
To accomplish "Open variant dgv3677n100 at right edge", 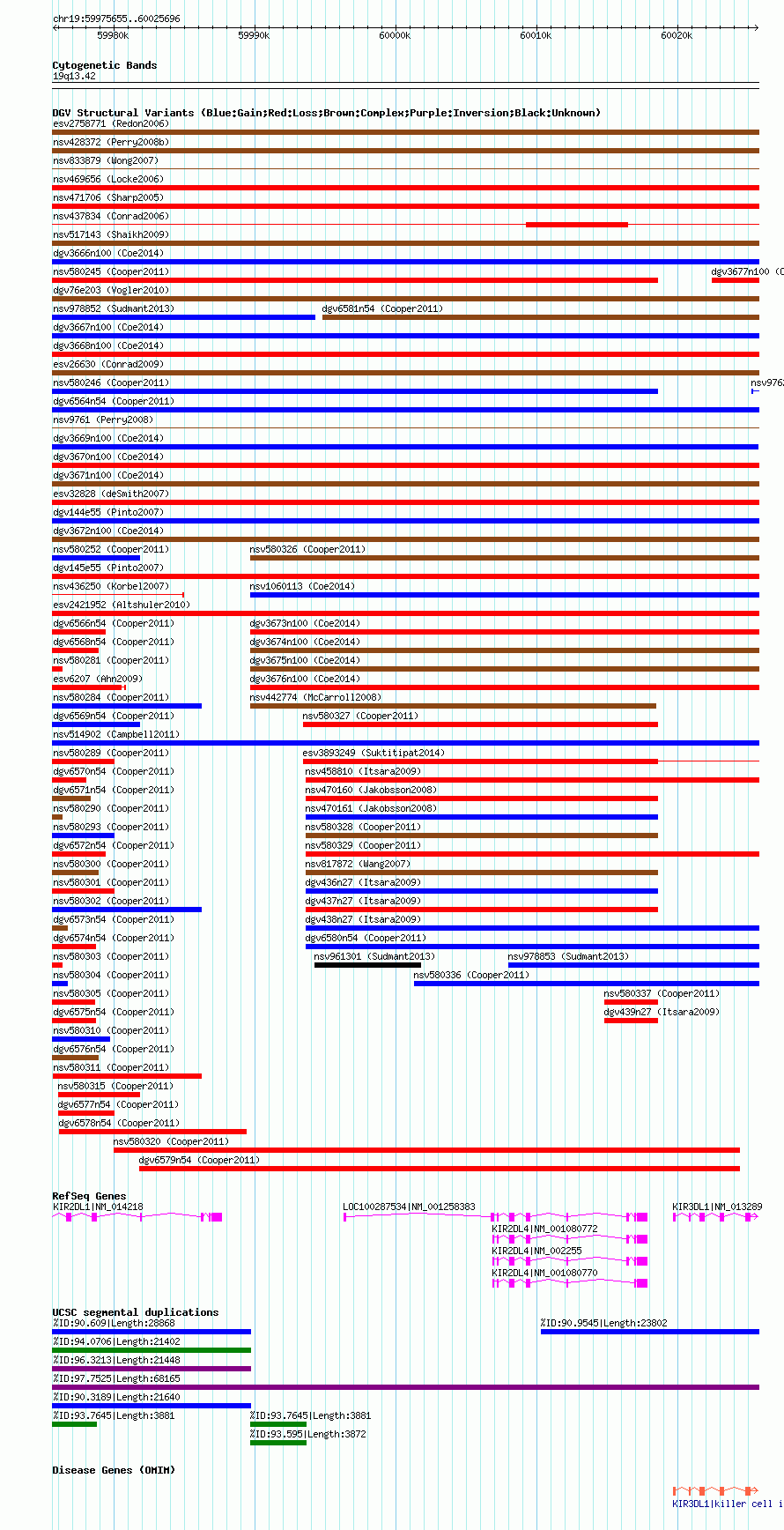I will point(736,280).
